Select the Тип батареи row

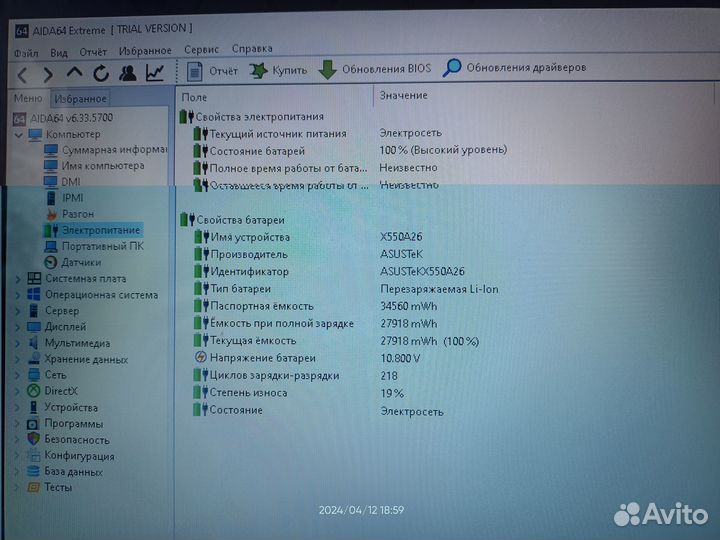coord(346,289)
